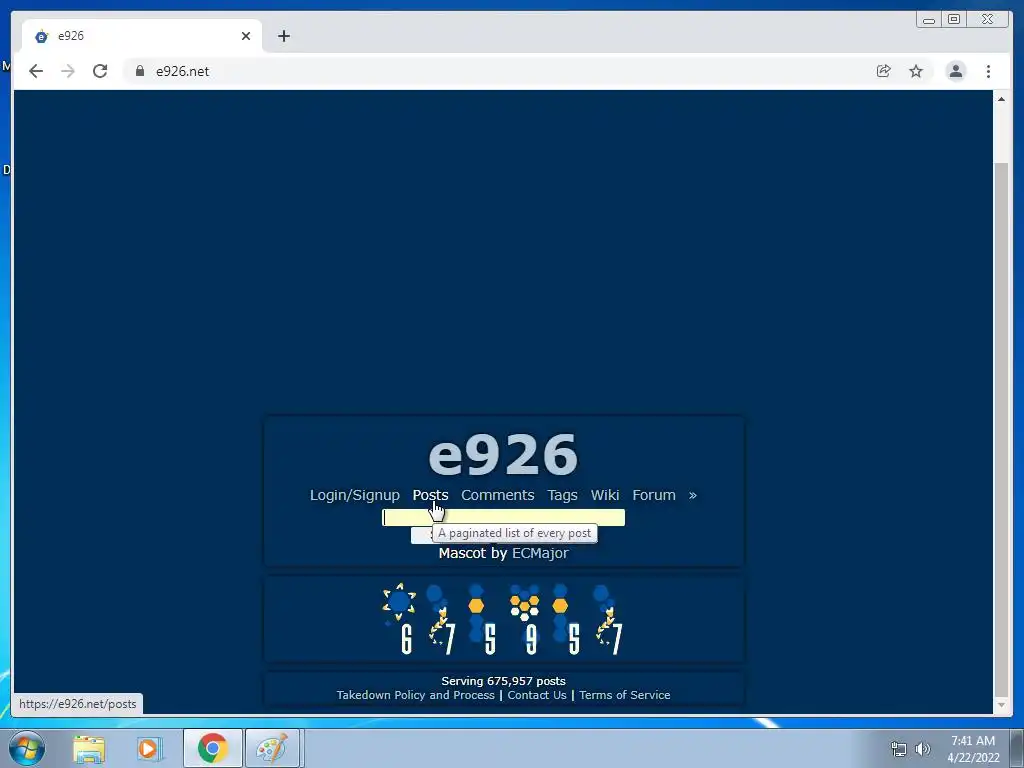The height and width of the screenshot is (768, 1024).
Task: Open the Forum page
Action: click(x=654, y=495)
